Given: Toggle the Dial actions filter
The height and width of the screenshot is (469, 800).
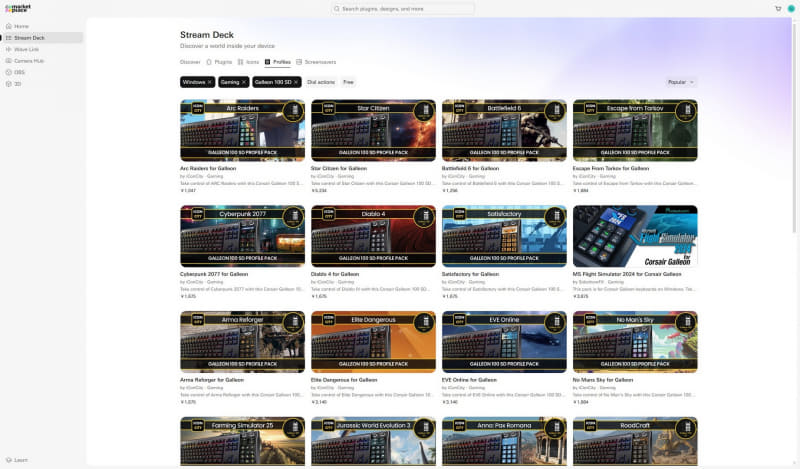Looking at the screenshot, I should (321, 82).
